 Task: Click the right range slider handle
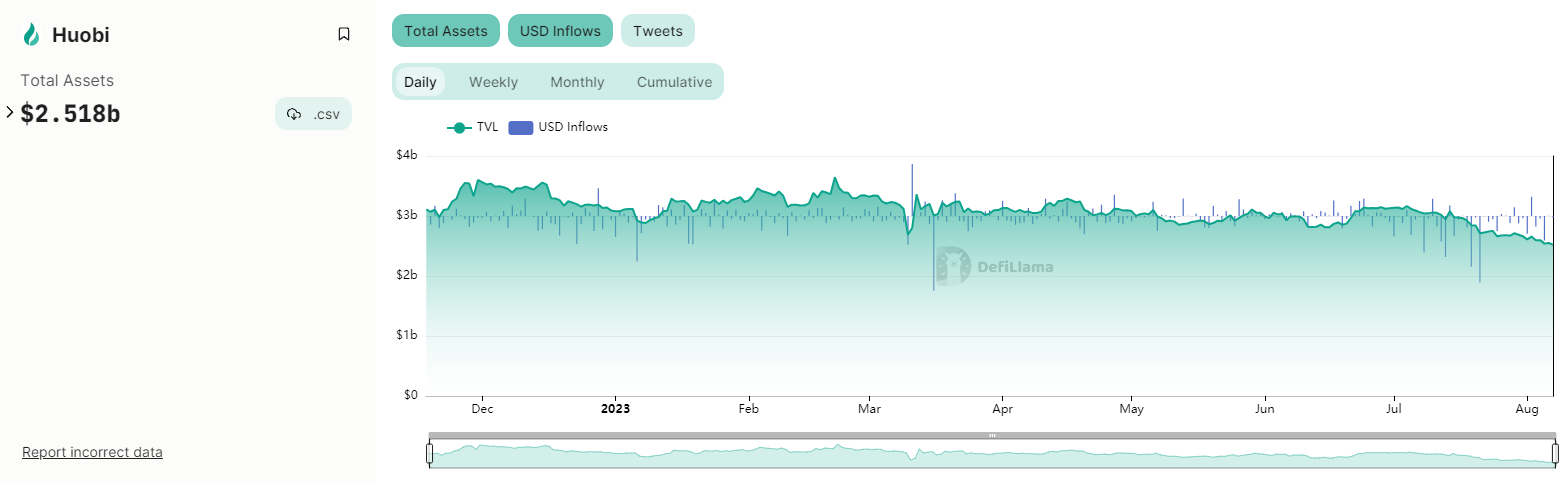pyautogui.click(x=1555, y=454)
